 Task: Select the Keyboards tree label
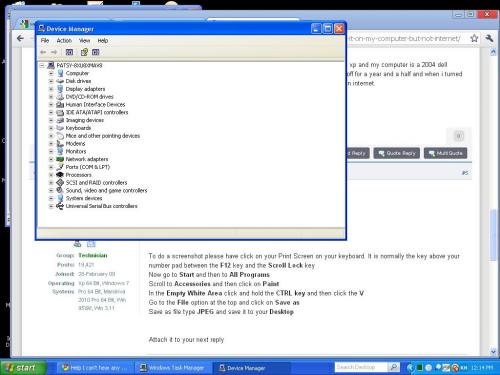pyautogui.click(x=78, y=128)
